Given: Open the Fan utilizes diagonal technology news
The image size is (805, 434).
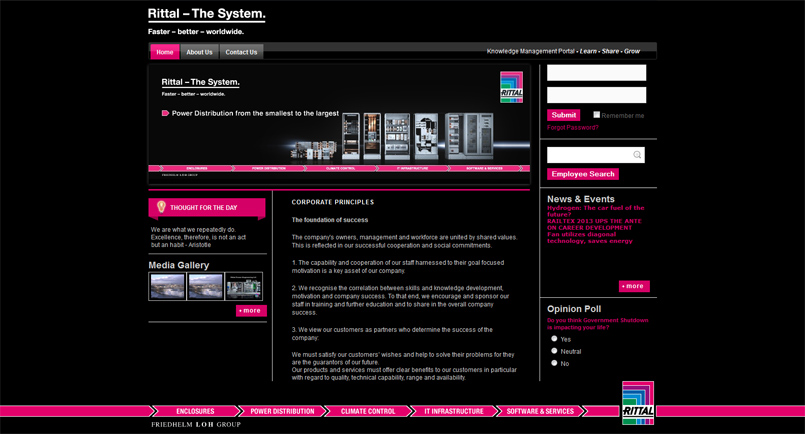Looking at the screenshot, I should tap(590, 237).
